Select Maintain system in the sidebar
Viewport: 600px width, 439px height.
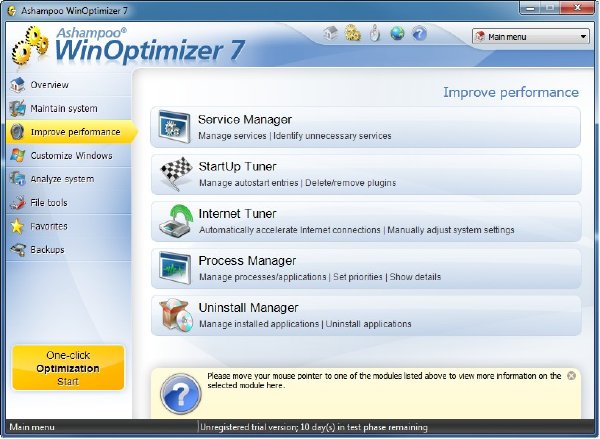[69, 108]
